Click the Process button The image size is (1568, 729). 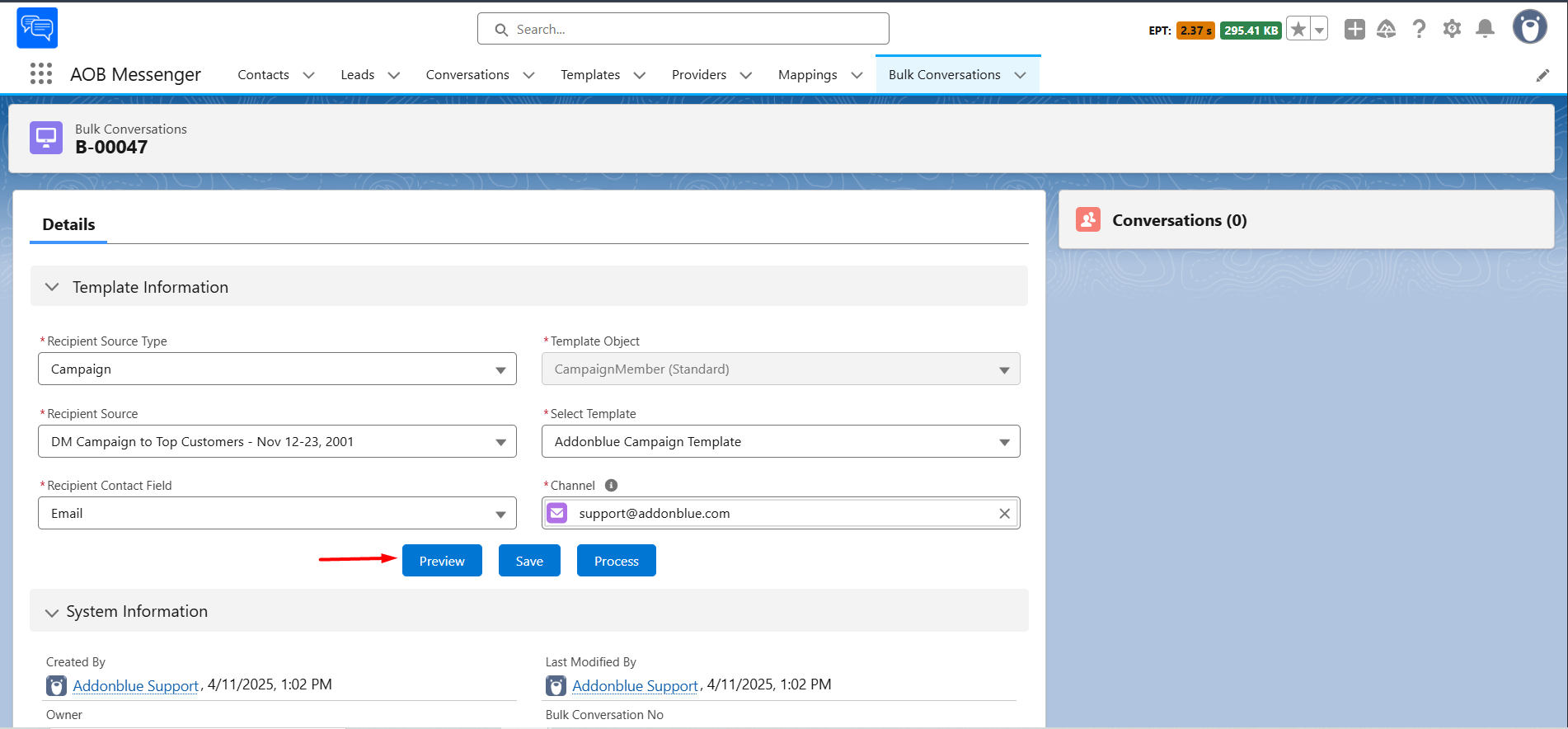617,561
